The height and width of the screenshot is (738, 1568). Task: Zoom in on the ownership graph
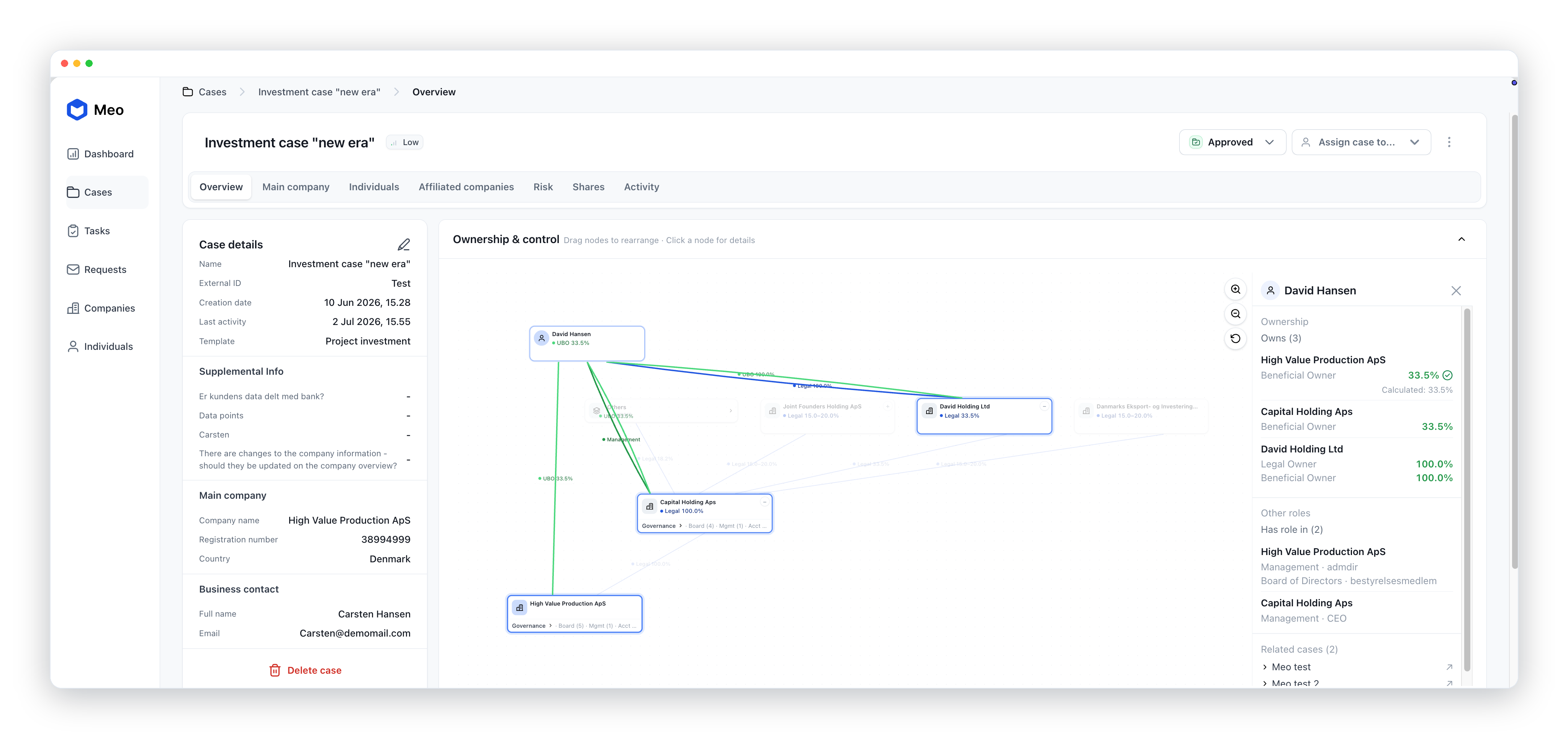[x=1235, y=290]
